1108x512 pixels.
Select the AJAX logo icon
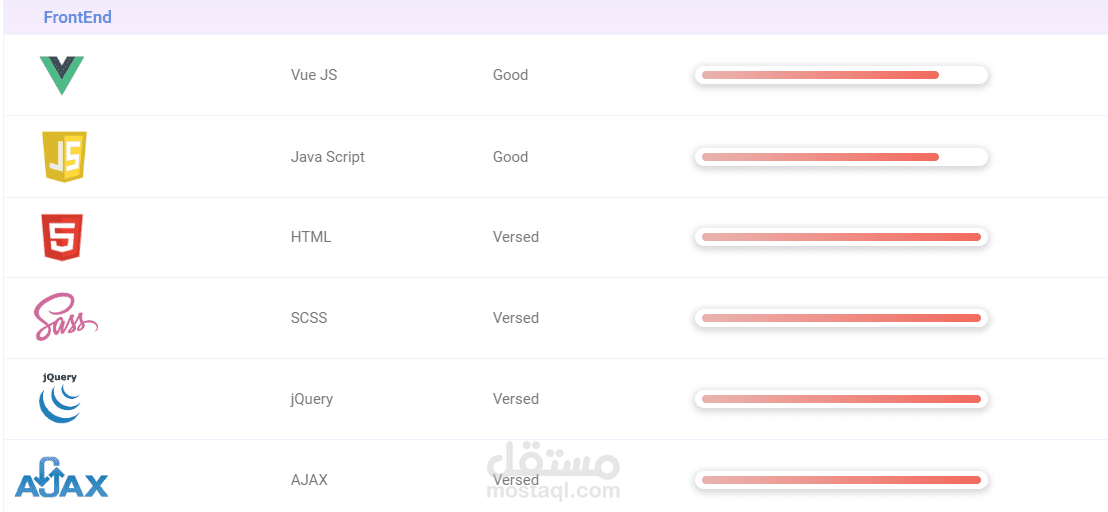[61, 477]
